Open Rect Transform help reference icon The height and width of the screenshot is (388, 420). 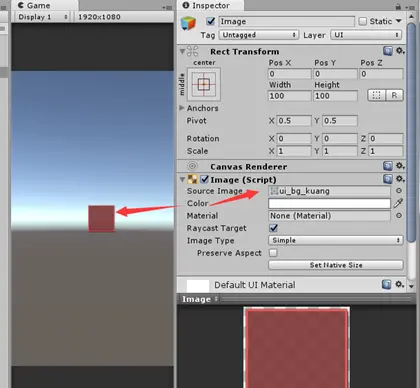point(388,51)
